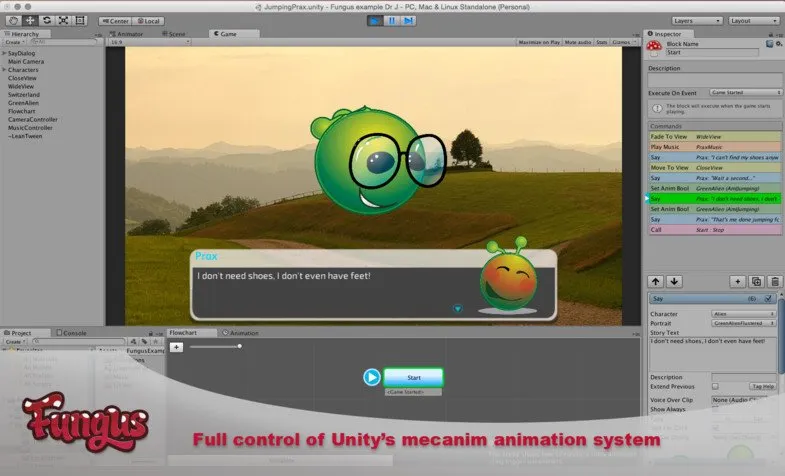Click the blue play icon beside Start block
785x476 pixels.
[371, 377]
